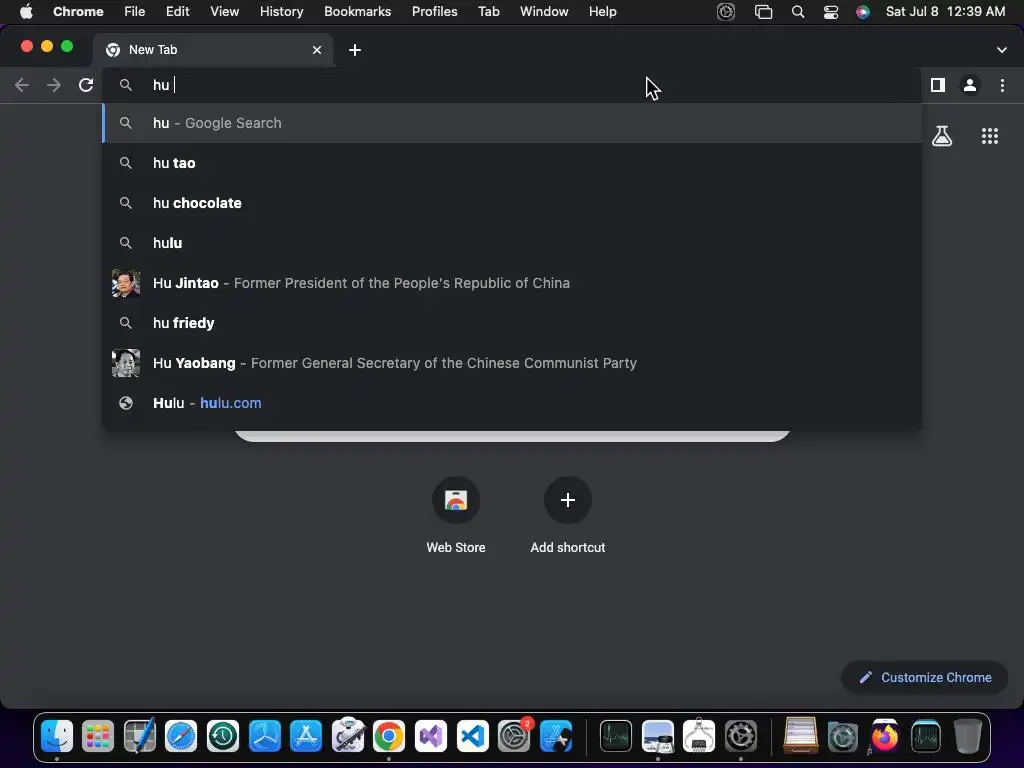Click the overlapping-windows menu bar icon
This screenshot has width=1024, height=768.
(x=763, y=12)
